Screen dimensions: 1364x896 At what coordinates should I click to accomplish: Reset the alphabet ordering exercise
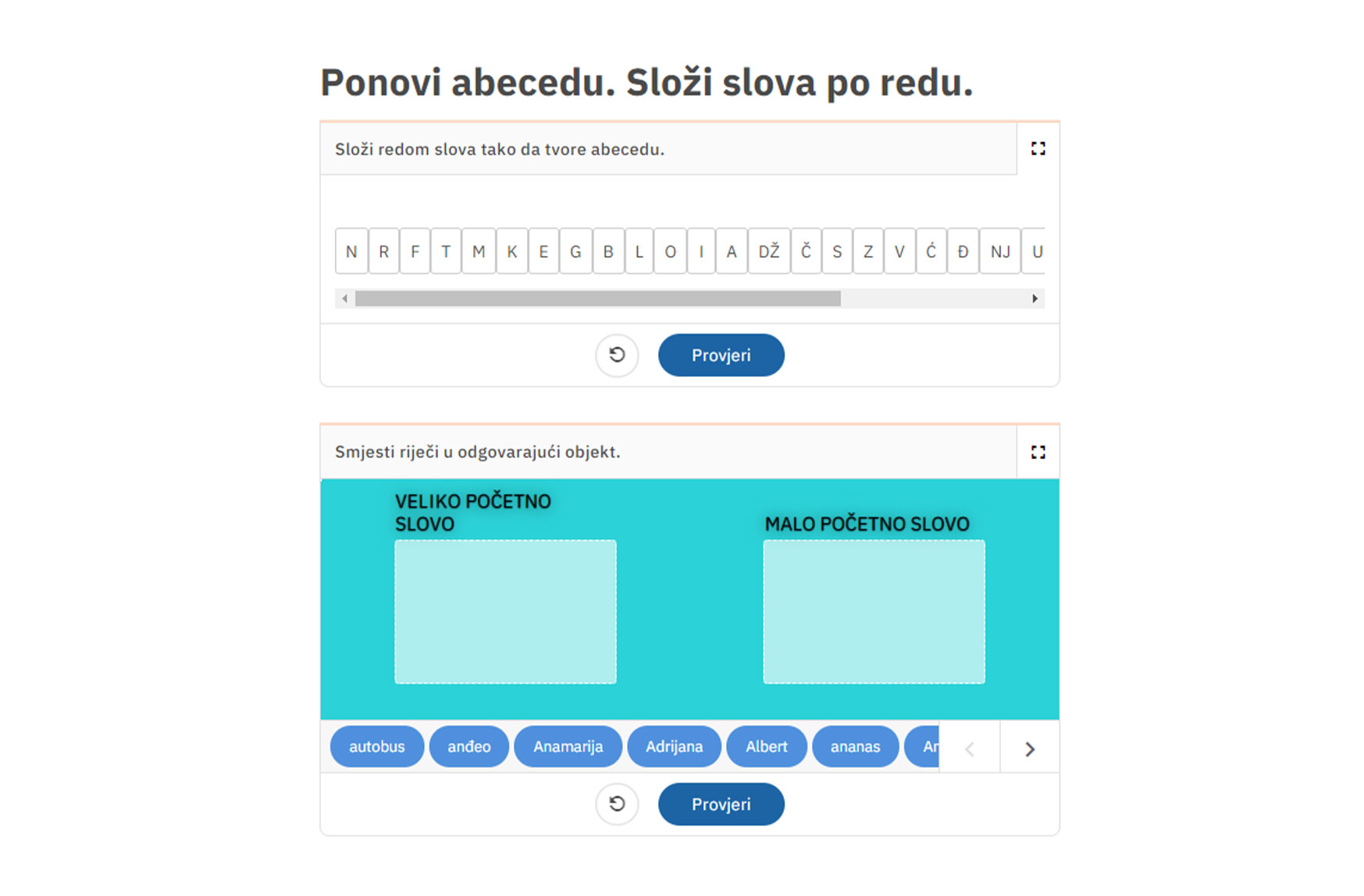click(617, 355)
